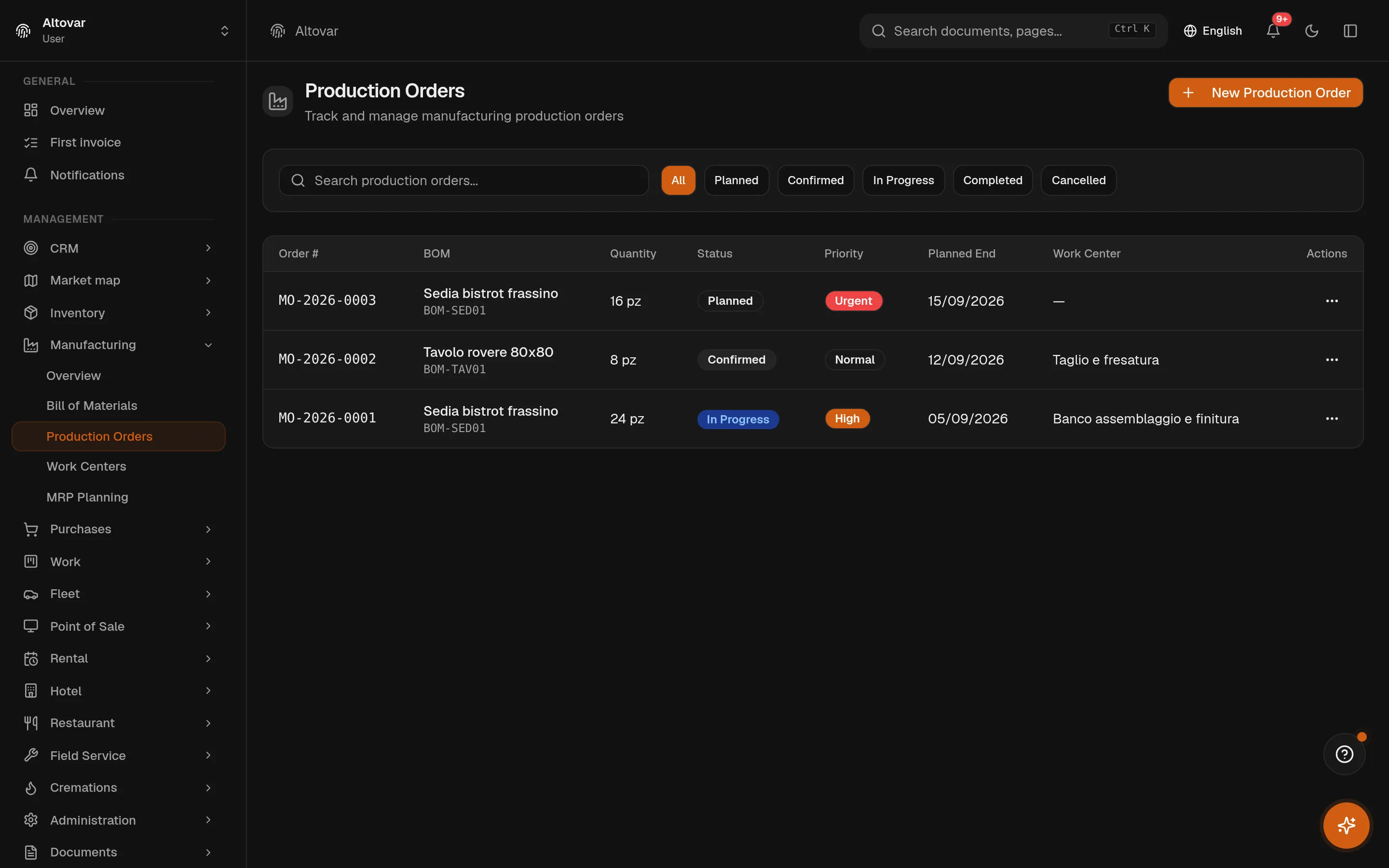Expand the Purchases section chevron

tap(208, 529)
